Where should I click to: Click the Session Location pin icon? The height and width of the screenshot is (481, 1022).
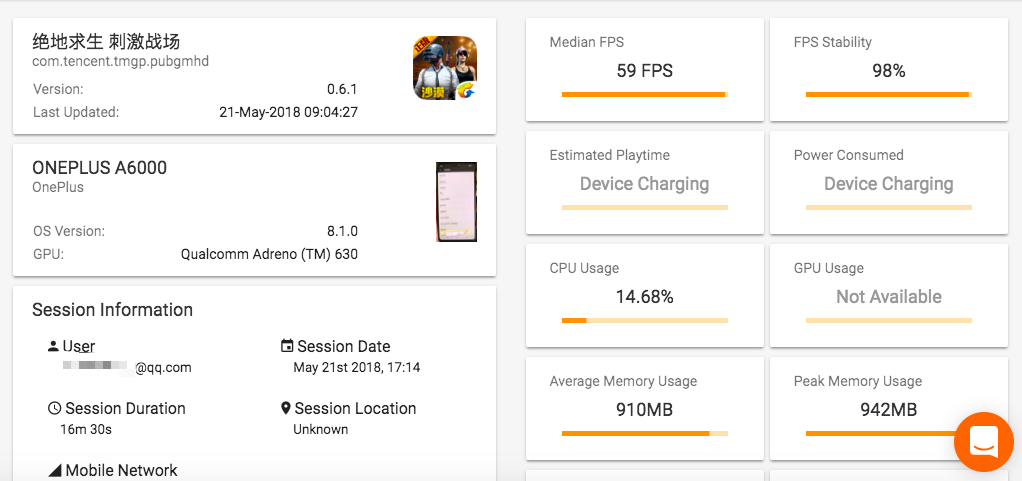[286, 408]
